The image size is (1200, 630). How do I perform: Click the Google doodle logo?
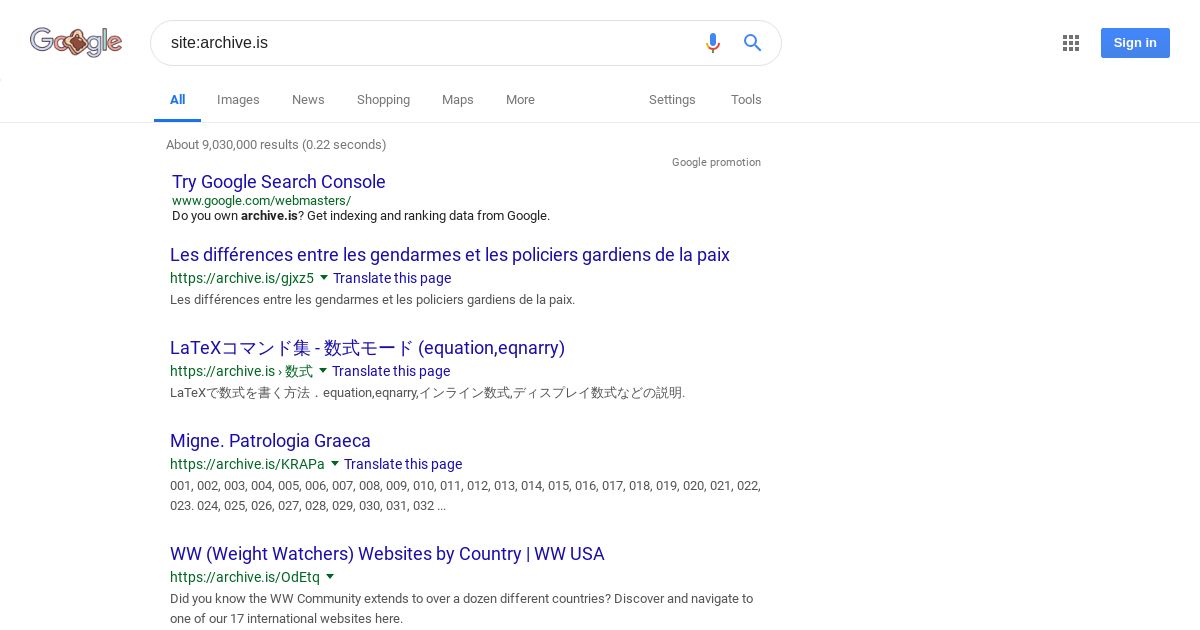[76, 41]
